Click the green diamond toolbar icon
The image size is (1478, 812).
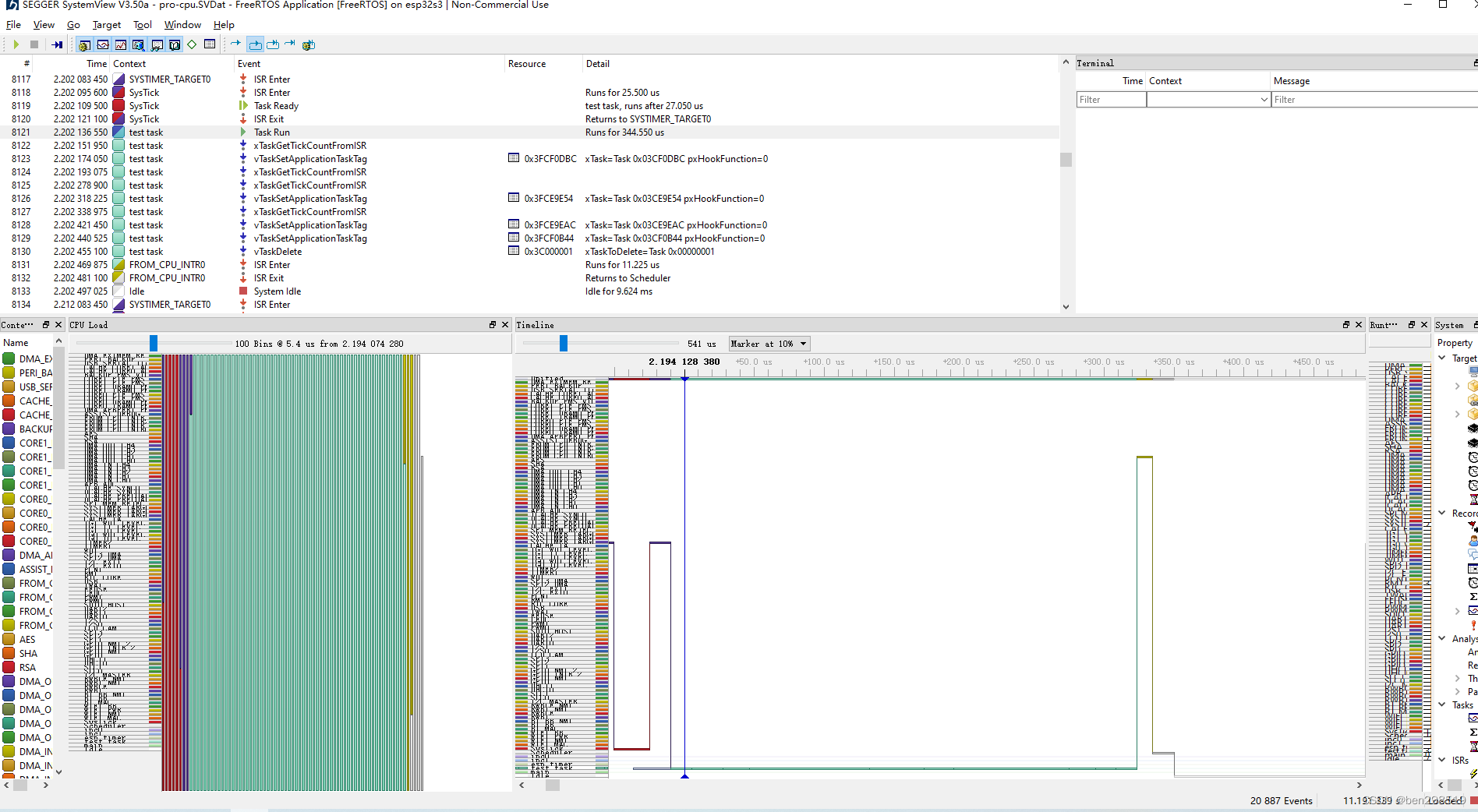click(192, 44)
